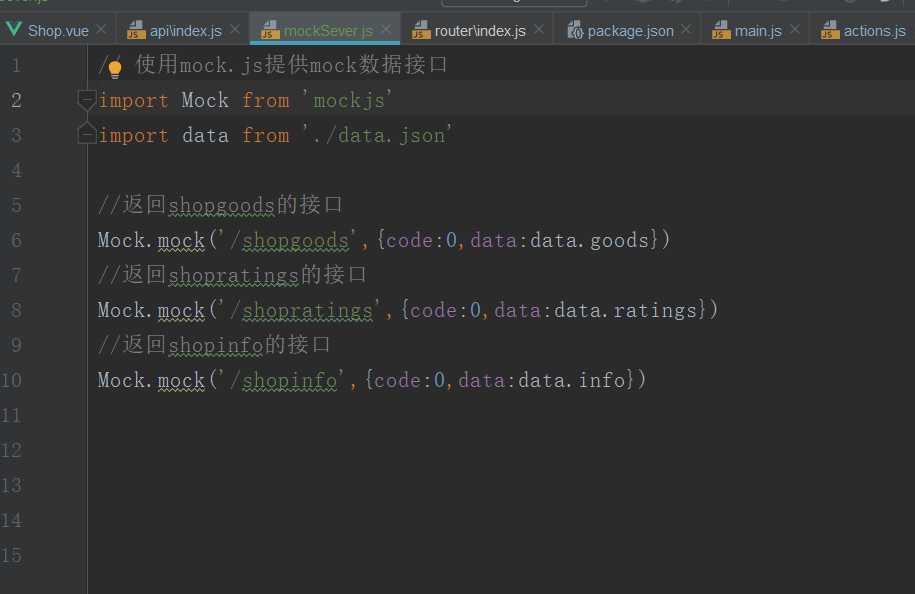Viewport: 915px width, 594px height.
Task: Click the comment mentioning shopratings on line 7
Action: point(232,275)
